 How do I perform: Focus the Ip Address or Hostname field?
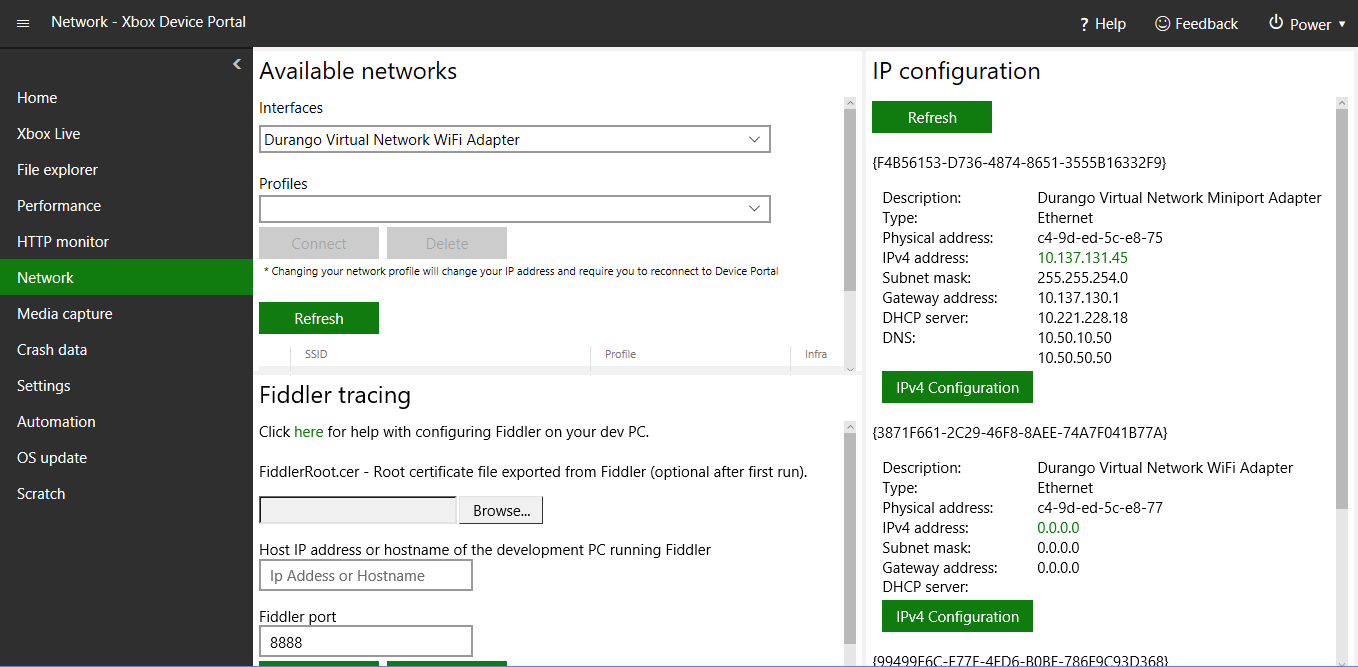366,575
